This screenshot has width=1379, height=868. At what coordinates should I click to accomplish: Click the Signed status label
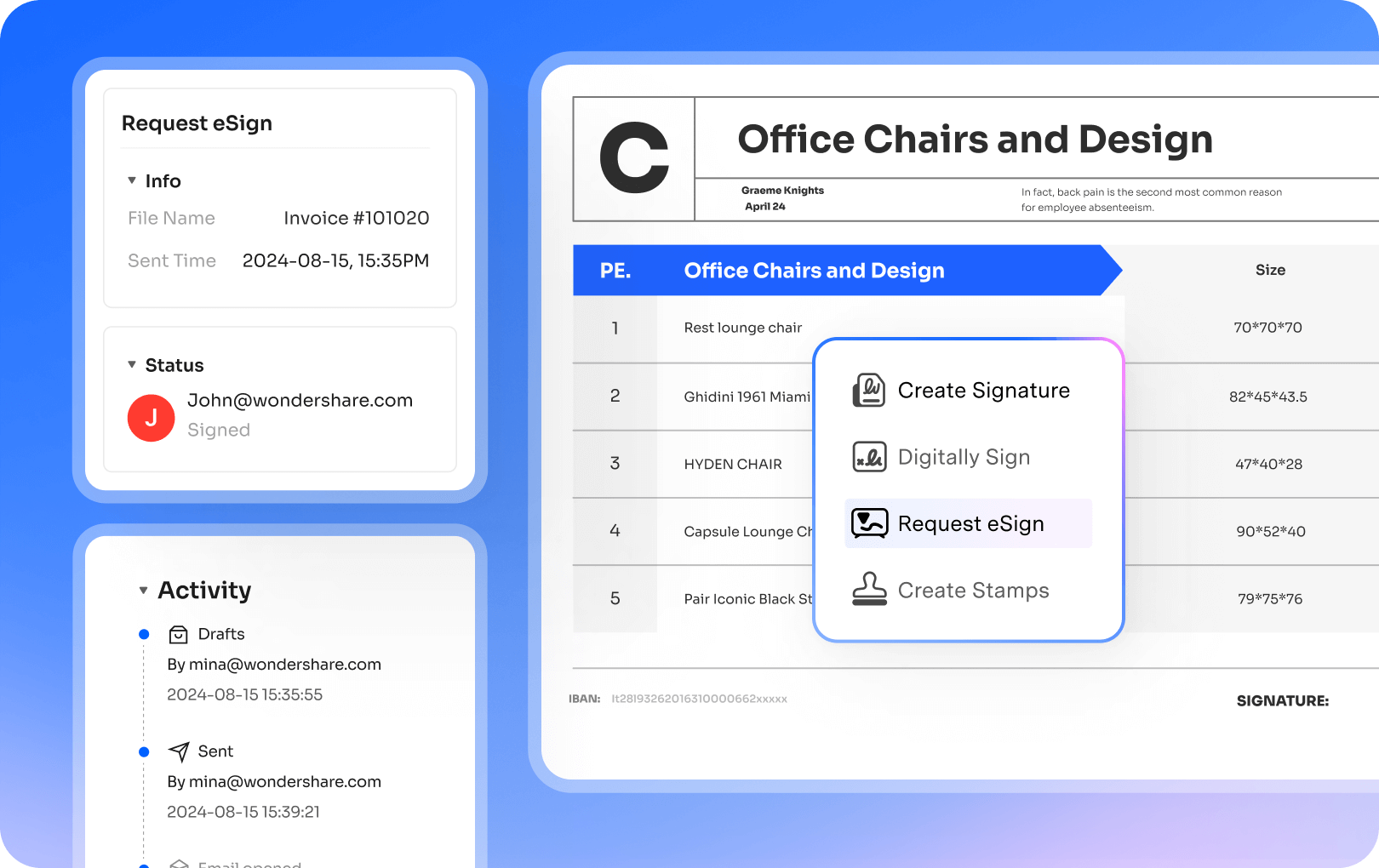click(219, 430)
